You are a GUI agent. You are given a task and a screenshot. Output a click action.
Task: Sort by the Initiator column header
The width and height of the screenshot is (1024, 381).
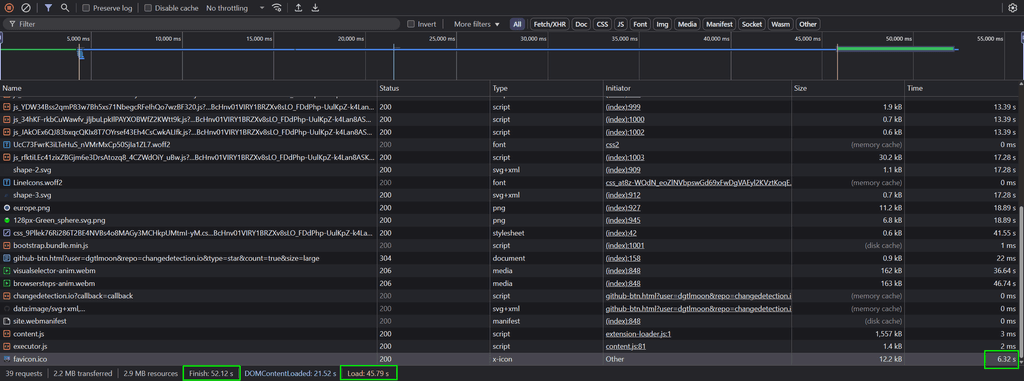click(697, 88)
